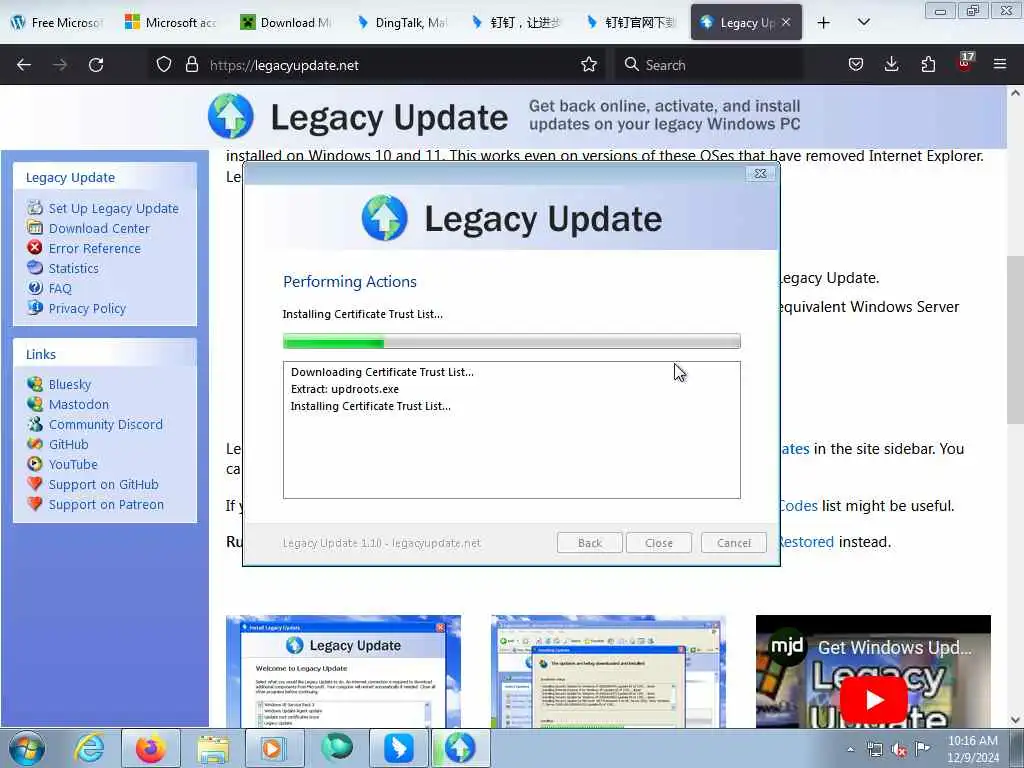Click the Close button in installer
The width and height of the screenshot is (1024, 768).
658,543
